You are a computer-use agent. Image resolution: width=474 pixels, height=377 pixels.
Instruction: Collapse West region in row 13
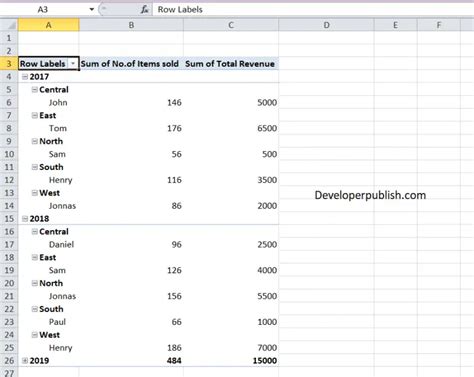(34, 193)
